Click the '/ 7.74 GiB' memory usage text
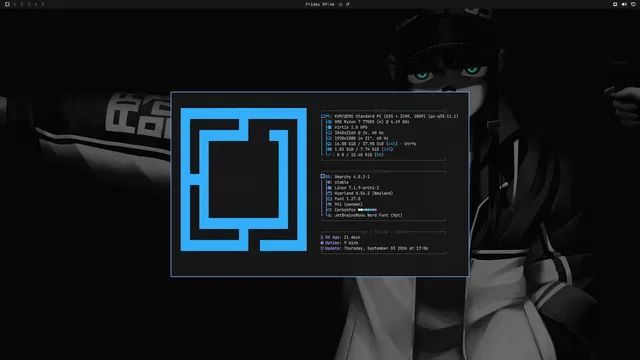Screen dimensions: 640x360 367,149
